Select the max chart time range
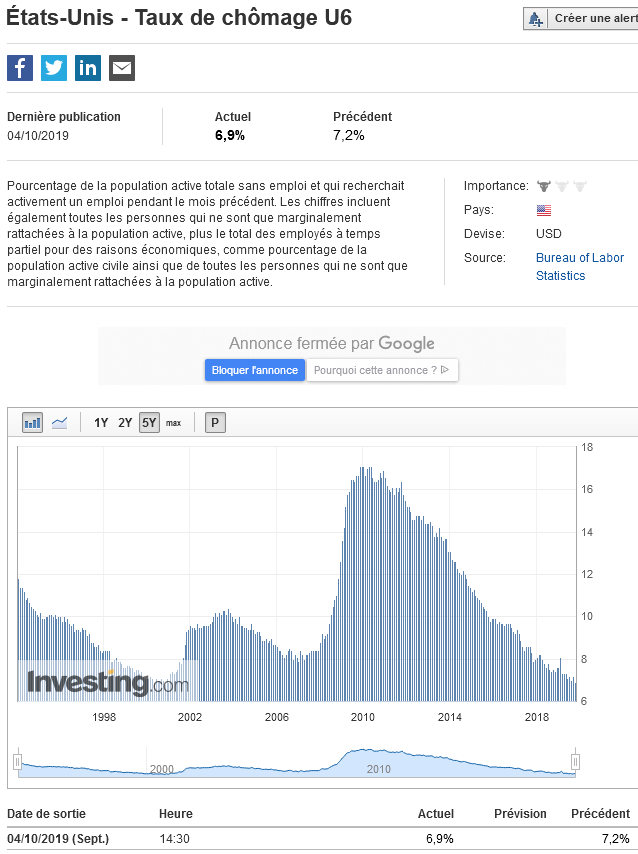The width and height of the screenshot is (638, 854). (174, 423)
